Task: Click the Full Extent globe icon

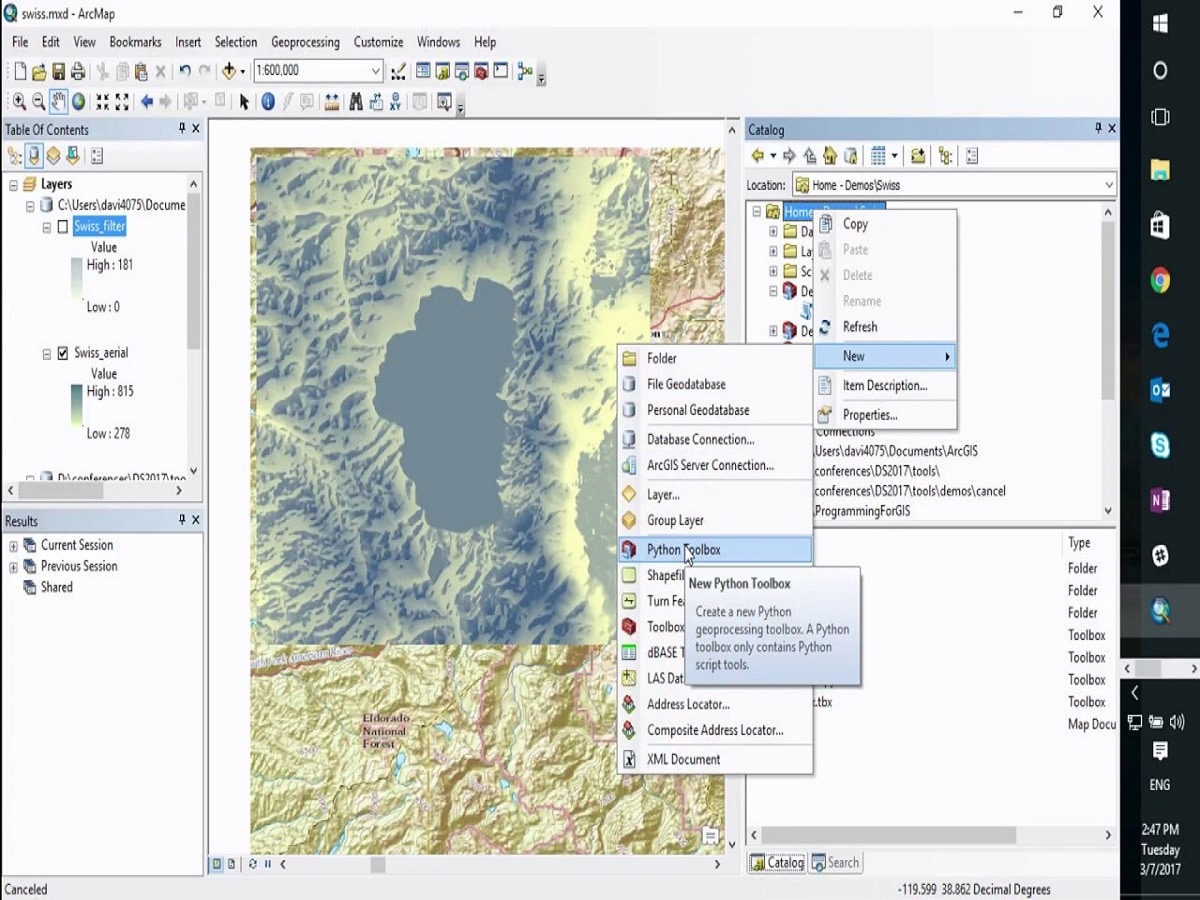Action: point(78,101)
